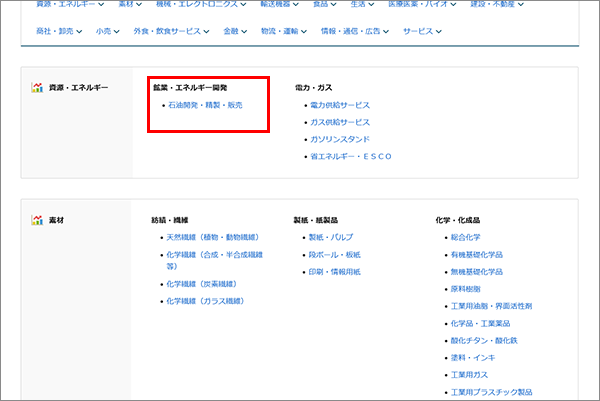
Task: Select the 段ボール・板紙 link
Action: click(334, 255)
